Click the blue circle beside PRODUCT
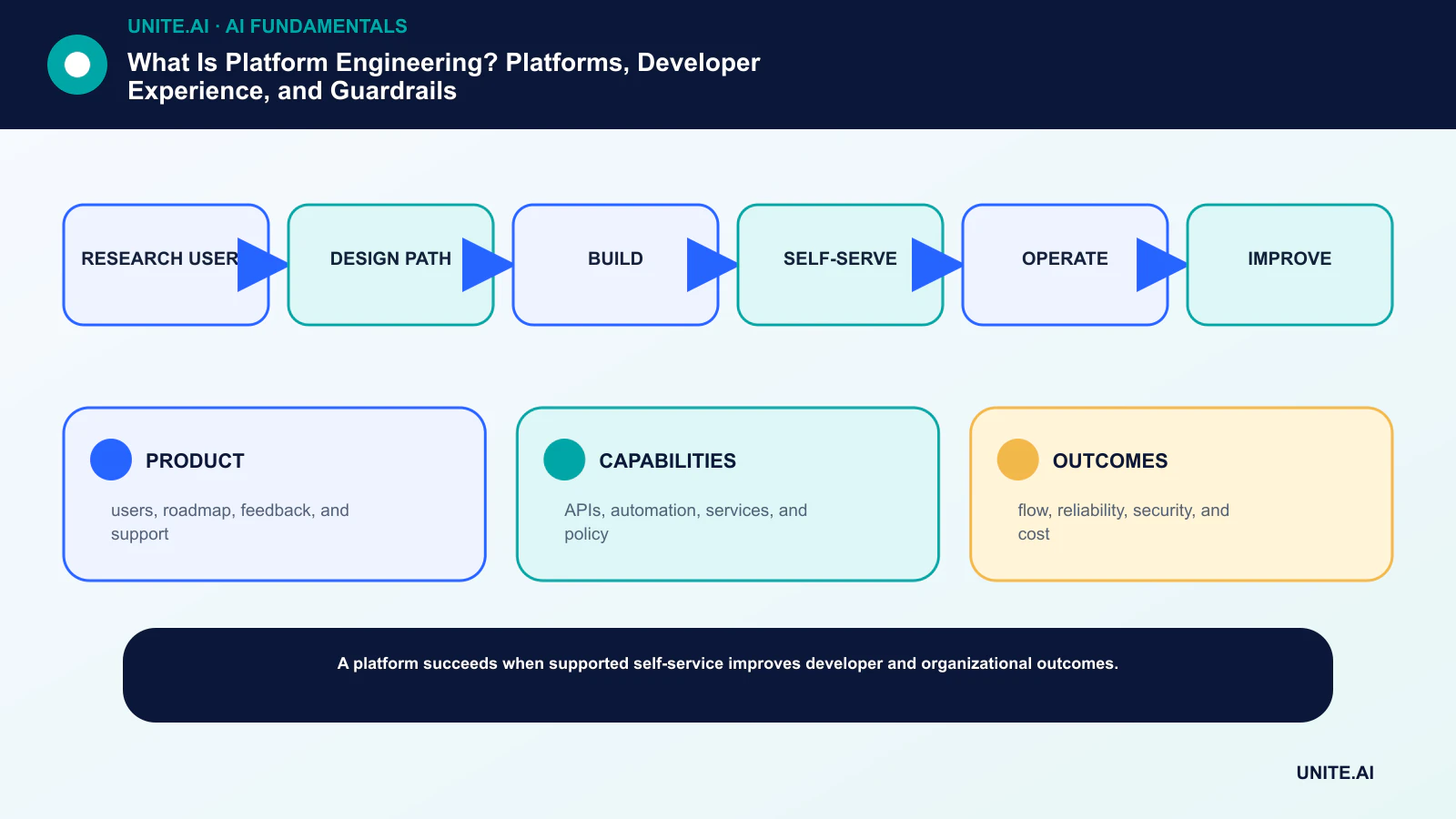 [x=111, y=460]
